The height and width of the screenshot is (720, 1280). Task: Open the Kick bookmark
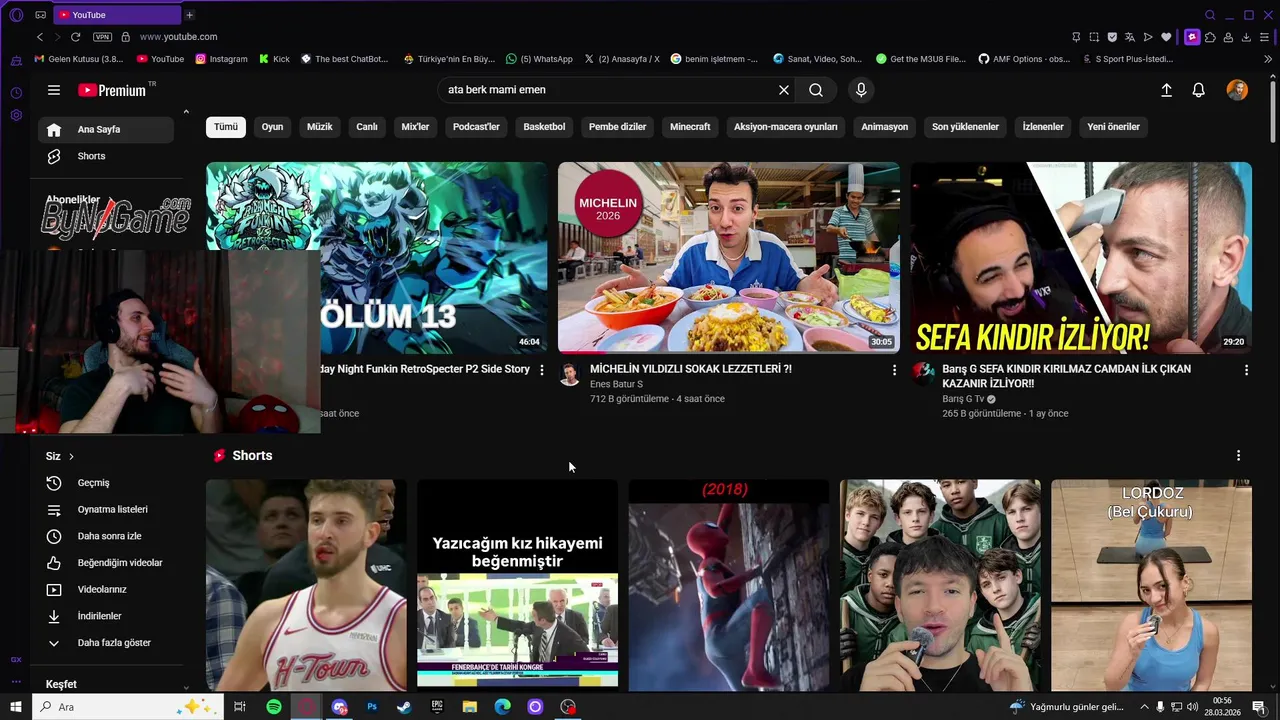(274, 59)
